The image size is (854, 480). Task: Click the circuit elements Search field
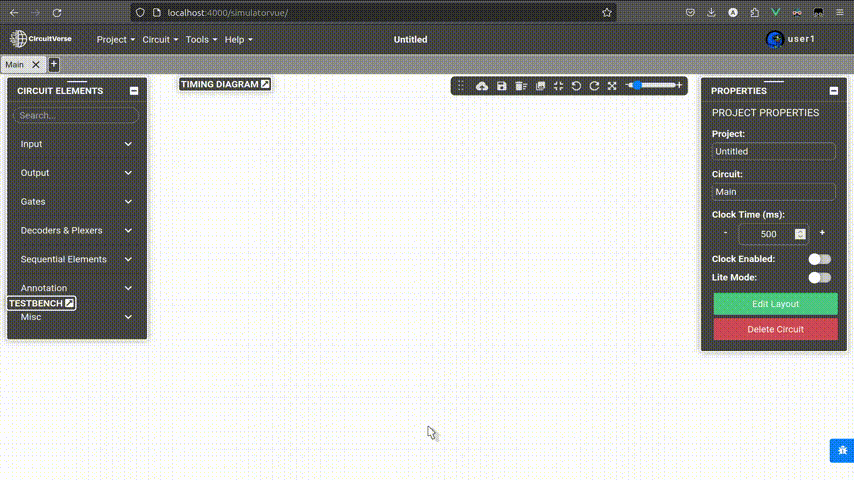(x=76, y=116)
